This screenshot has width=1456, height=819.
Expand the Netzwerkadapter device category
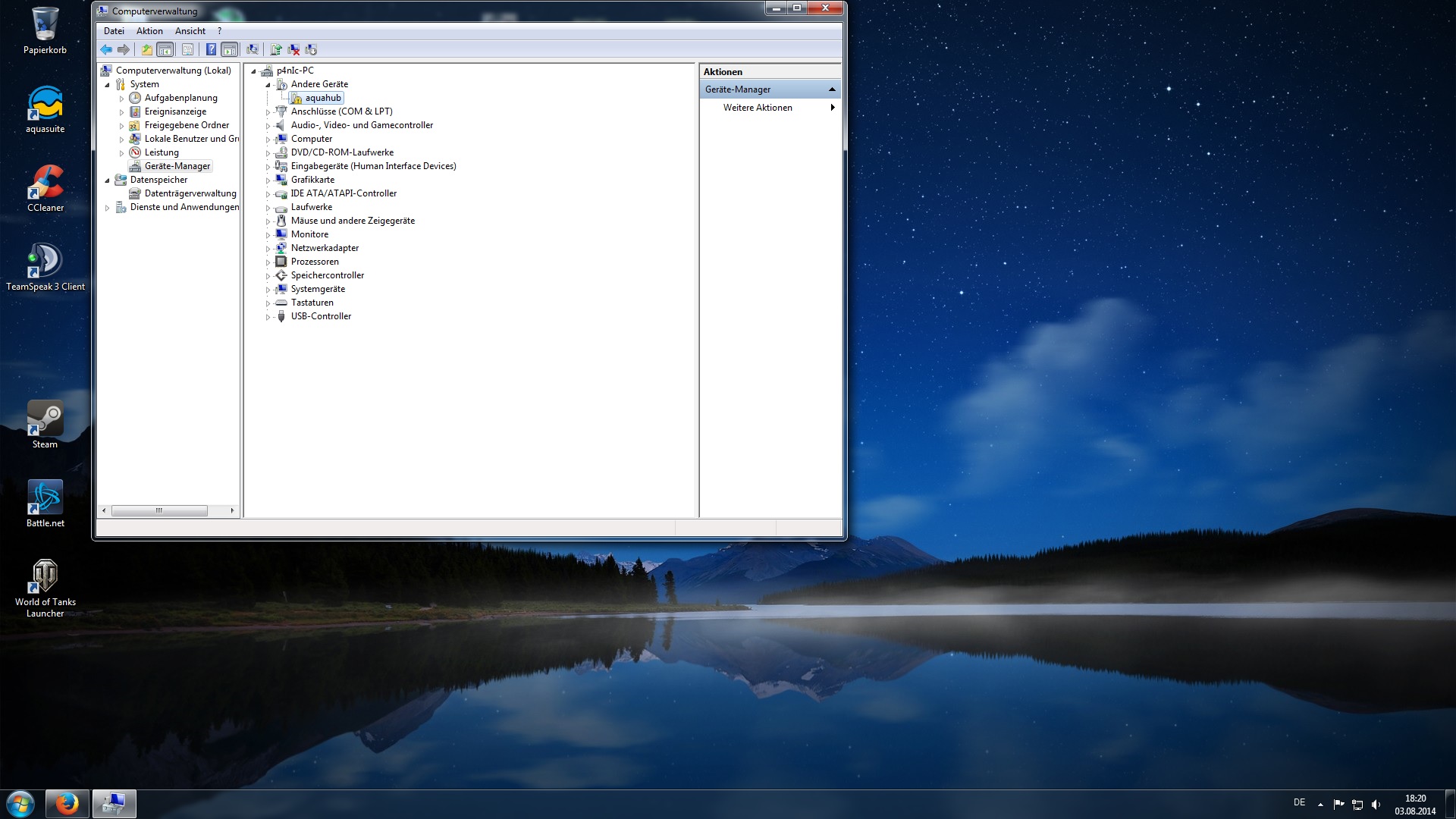(x=268, y=249)
